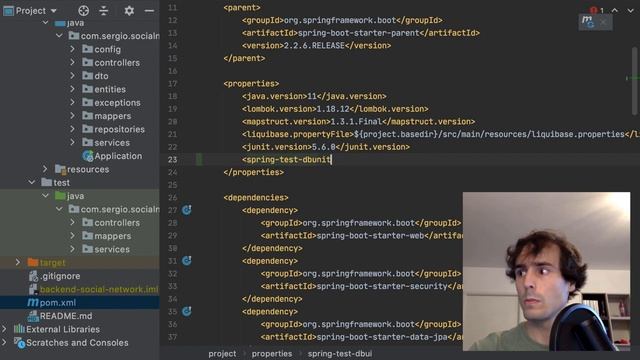The image size is (640, 360).
Task: Open the Application class
Action: [x=118, y=156]
